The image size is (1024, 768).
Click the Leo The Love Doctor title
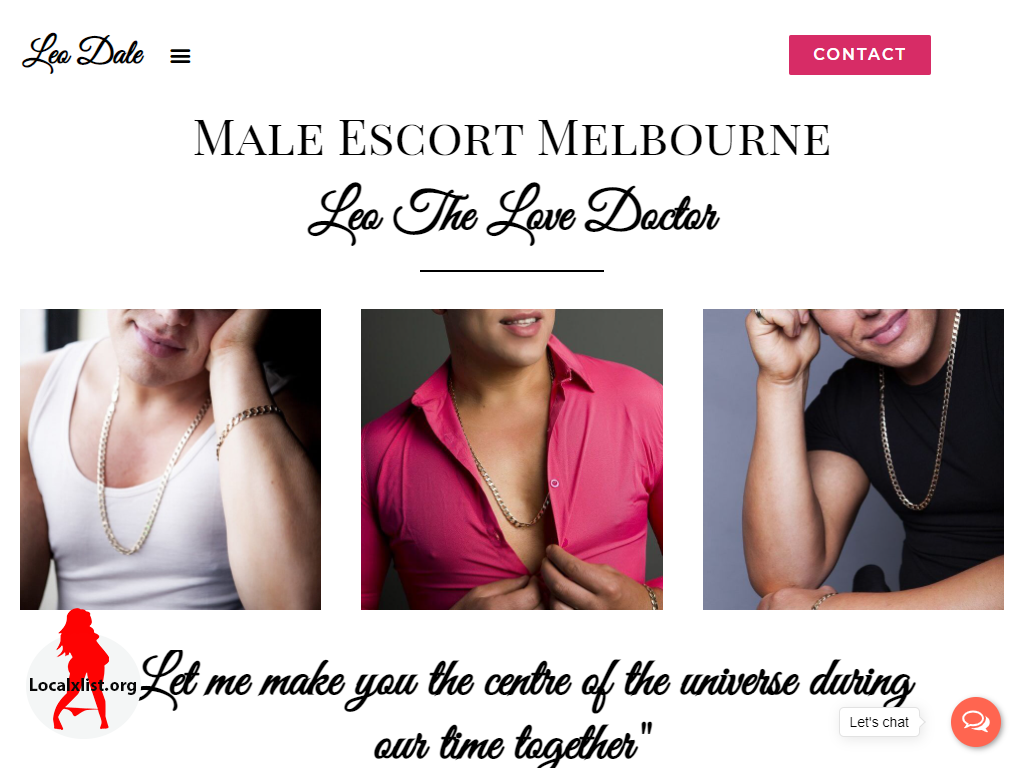point(513,214)
